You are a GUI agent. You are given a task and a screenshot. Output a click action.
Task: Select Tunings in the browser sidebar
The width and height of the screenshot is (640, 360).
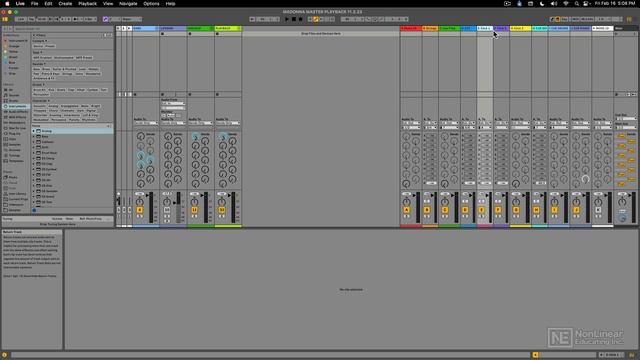tap(14, 156)
